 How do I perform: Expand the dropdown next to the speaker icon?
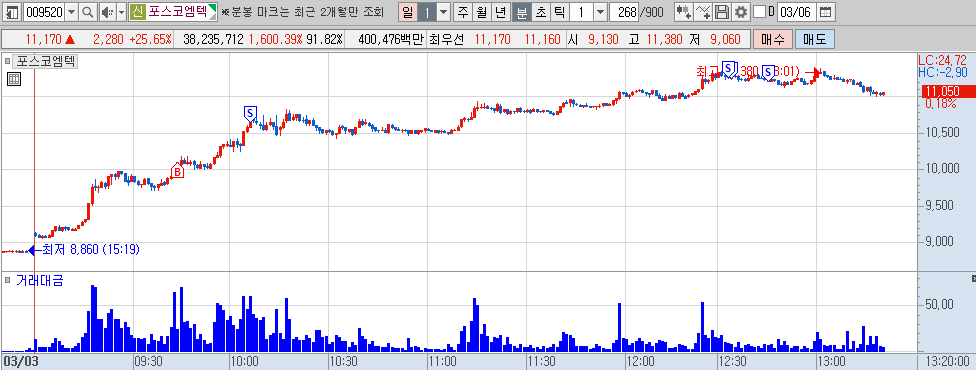coord(121,12)
